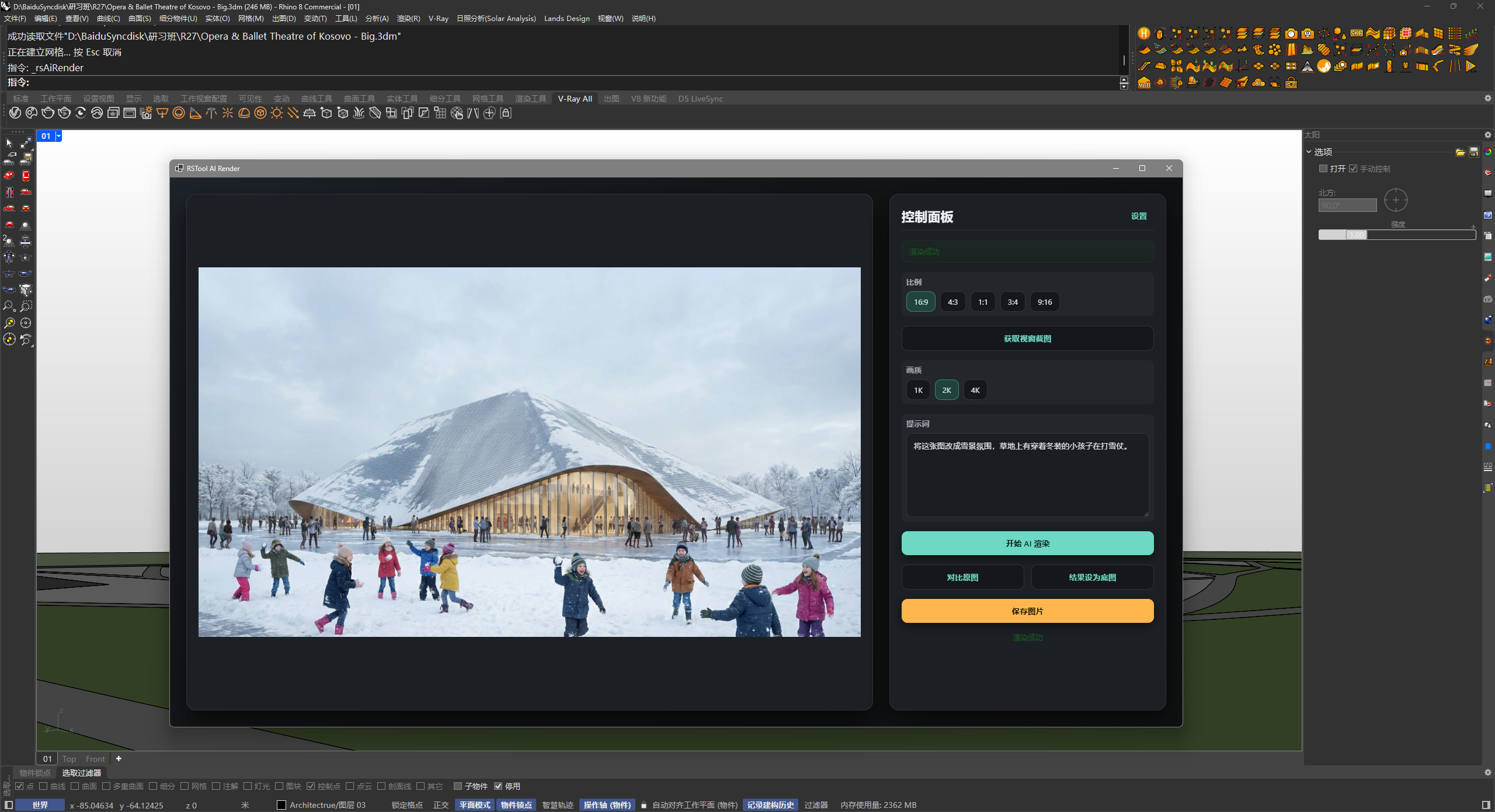
Task: Toggle the 曲线 selection filter checkbox
Action: (x=43, y=786)
